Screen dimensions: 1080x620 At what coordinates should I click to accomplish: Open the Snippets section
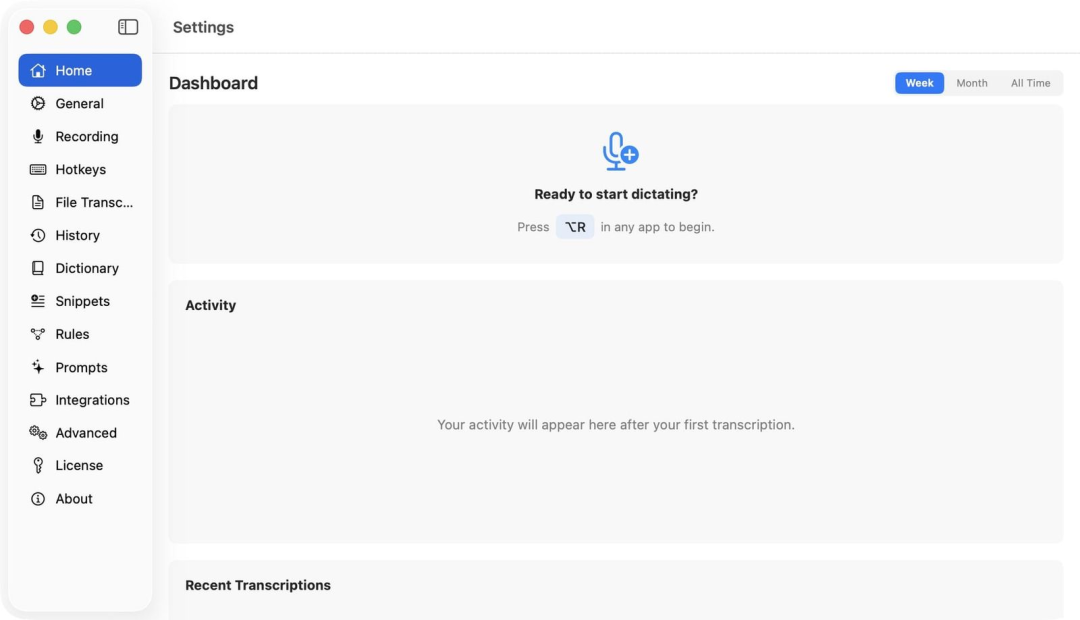click(x=82, y=301)
